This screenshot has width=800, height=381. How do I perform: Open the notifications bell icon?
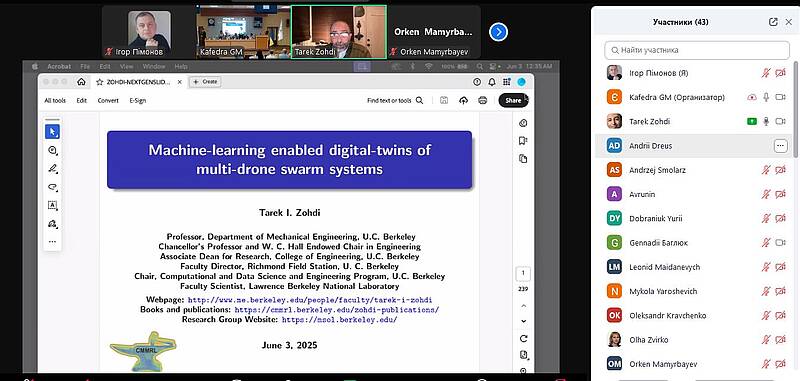click(x=492, y=82)
